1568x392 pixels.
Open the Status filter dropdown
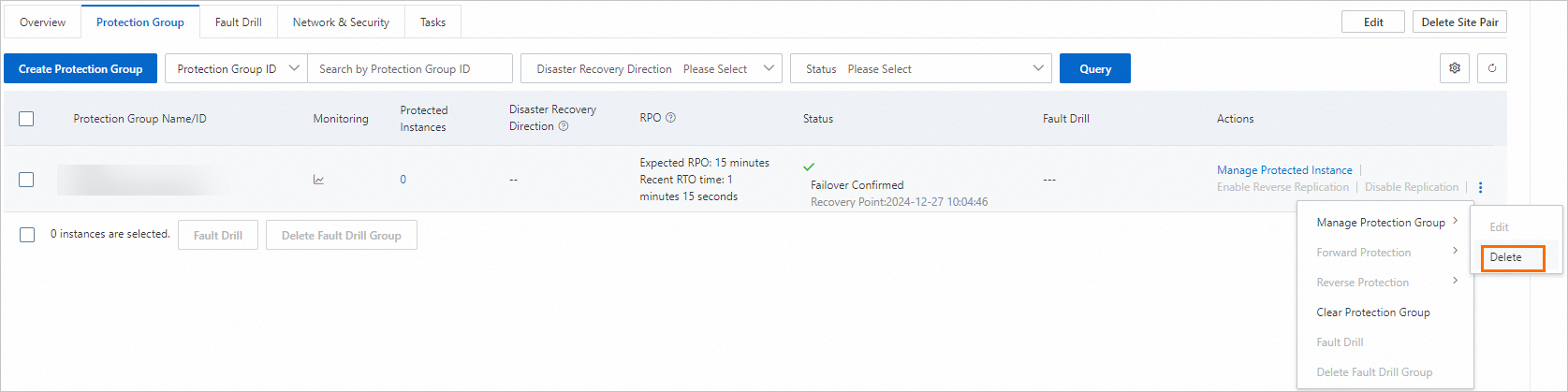[921, 68]
